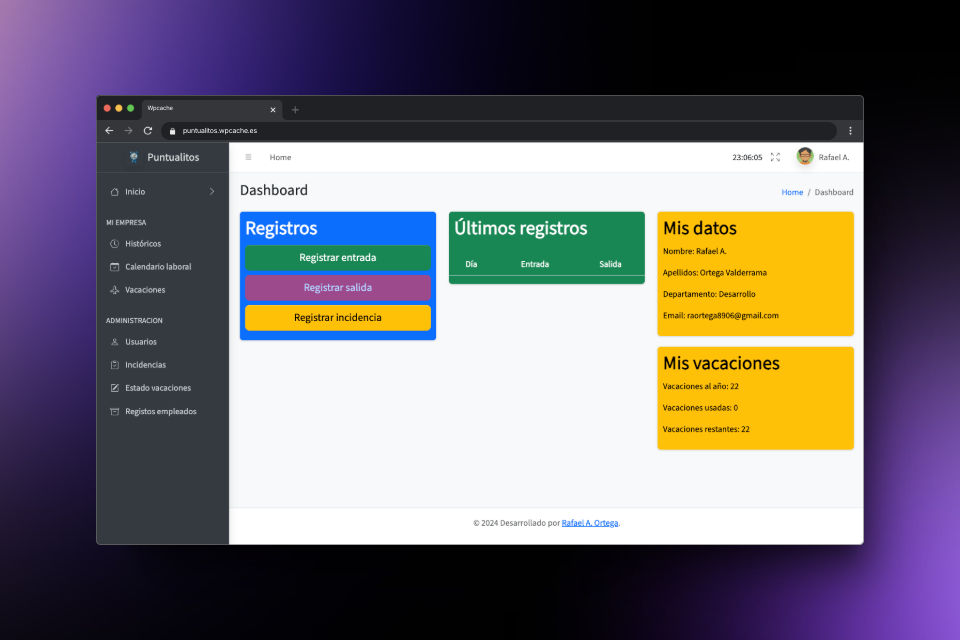Click the Vacaciones airplane icon
Viewport: 960px width, 640px height.
114,290
